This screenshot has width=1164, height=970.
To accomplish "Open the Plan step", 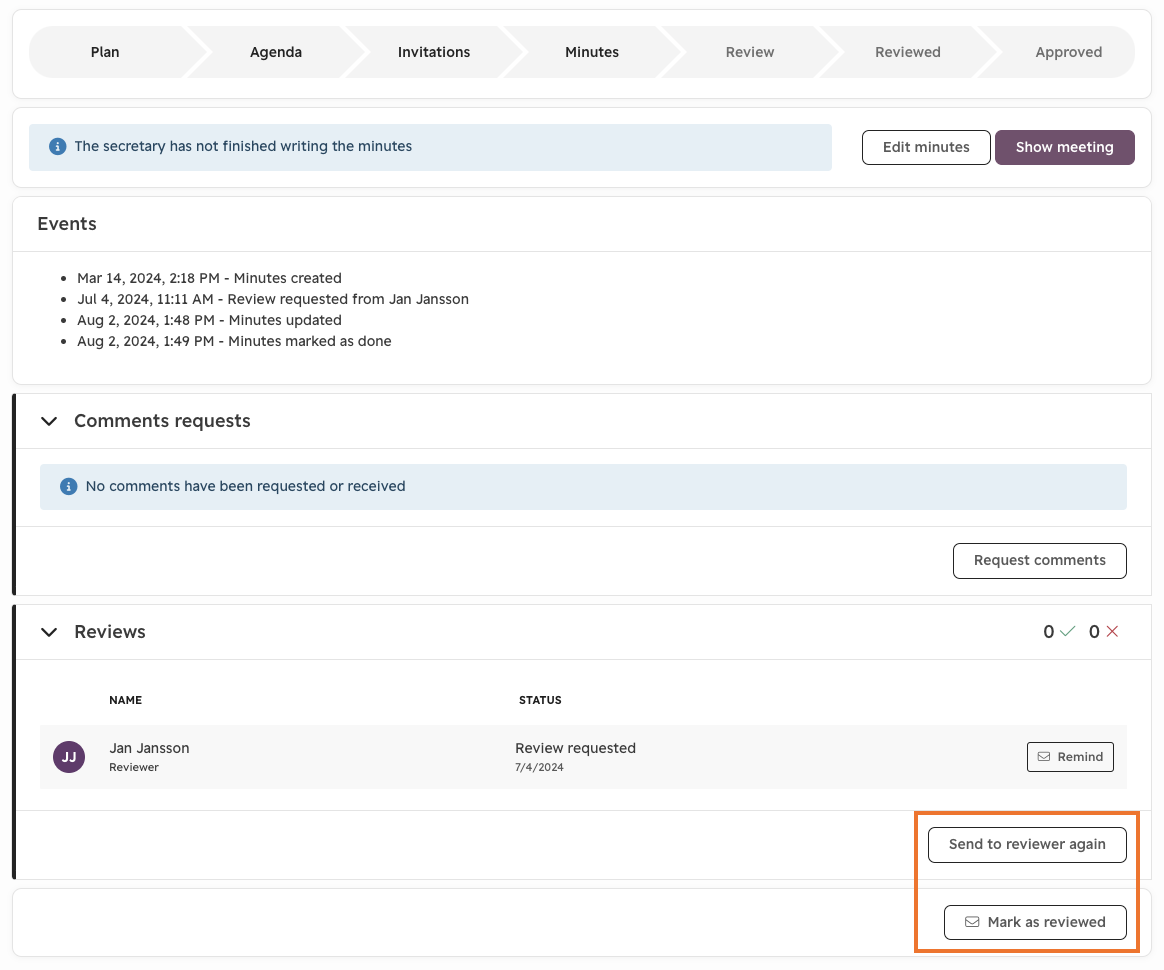I will pyautogui.click(x=105, y=52).
